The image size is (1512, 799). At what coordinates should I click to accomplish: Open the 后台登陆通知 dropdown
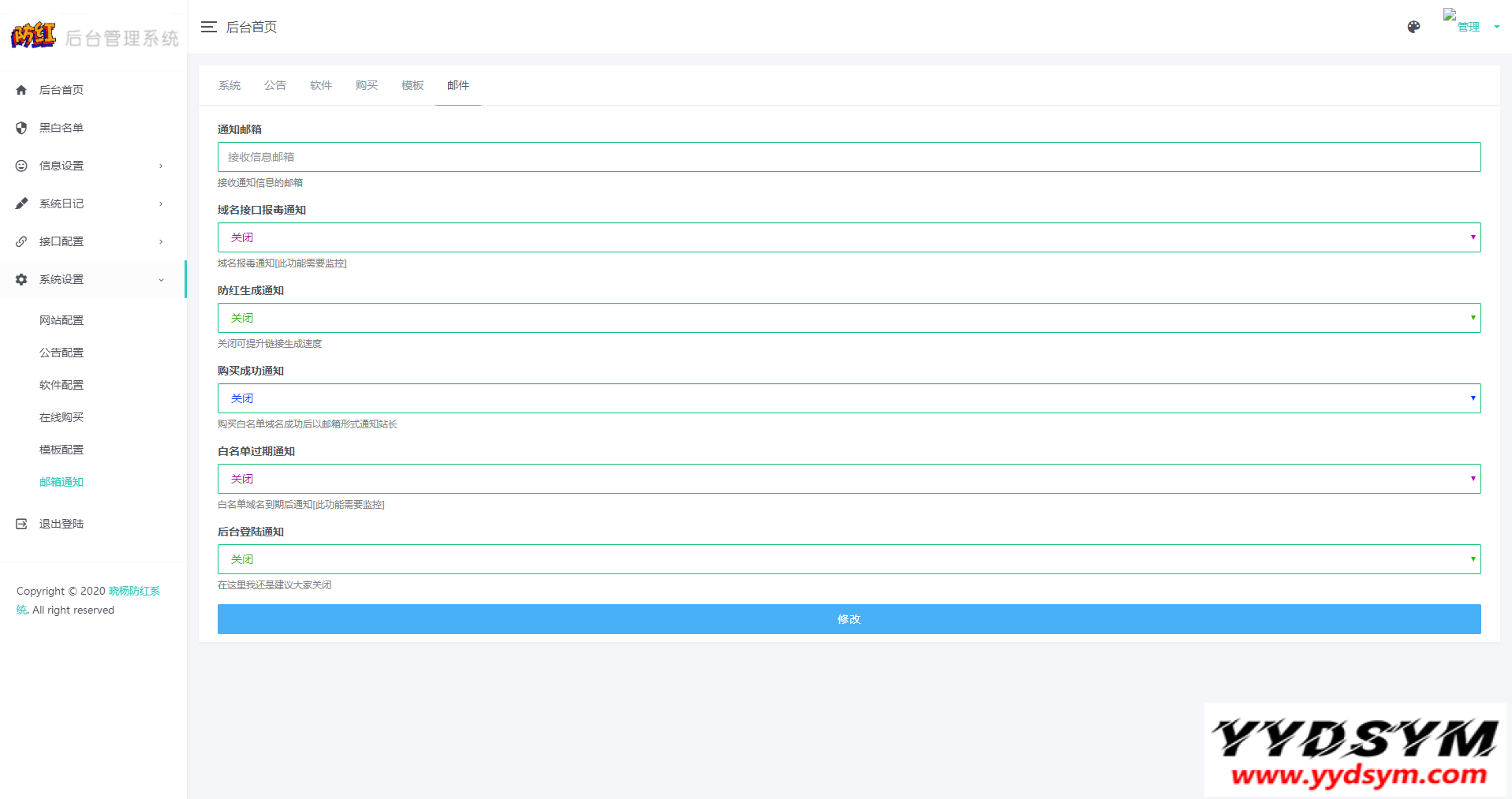(849, 559)
